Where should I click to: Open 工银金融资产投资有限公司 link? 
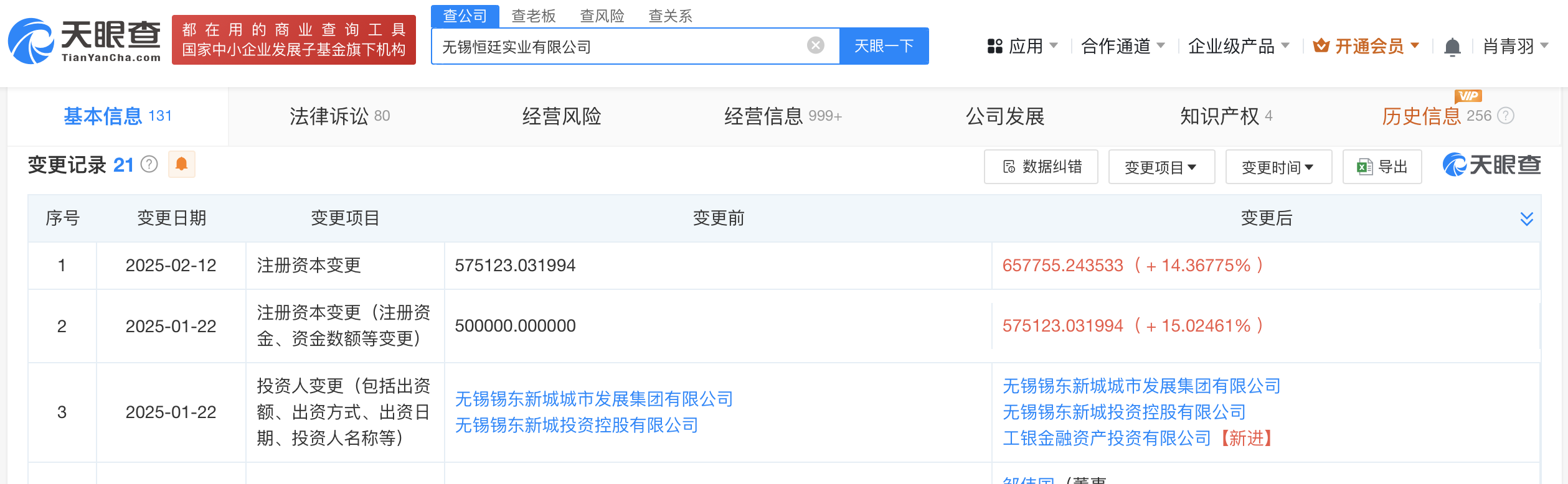coord(1107,438)
